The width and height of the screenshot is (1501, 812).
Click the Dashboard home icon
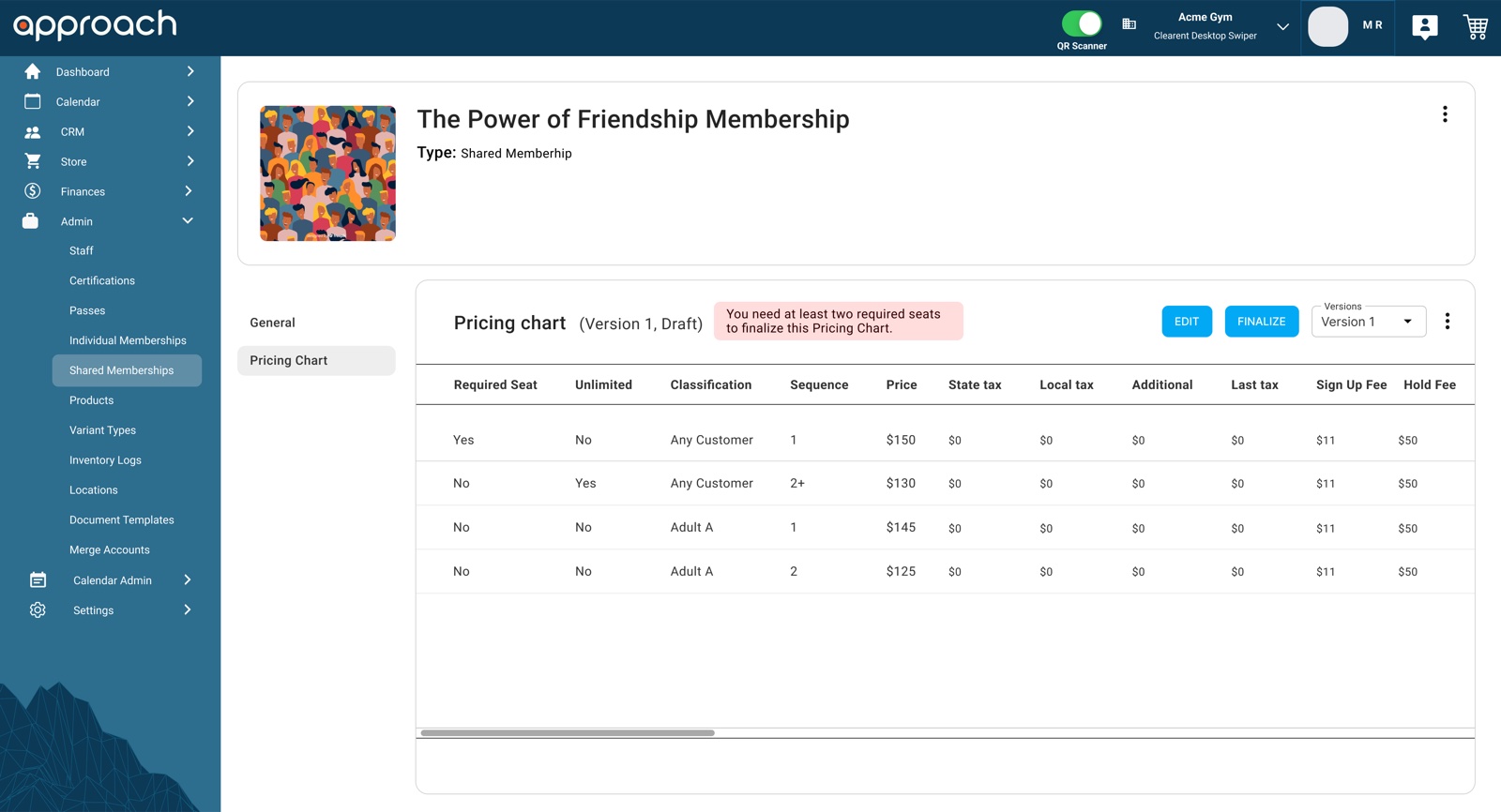click(x=33, y=71)
